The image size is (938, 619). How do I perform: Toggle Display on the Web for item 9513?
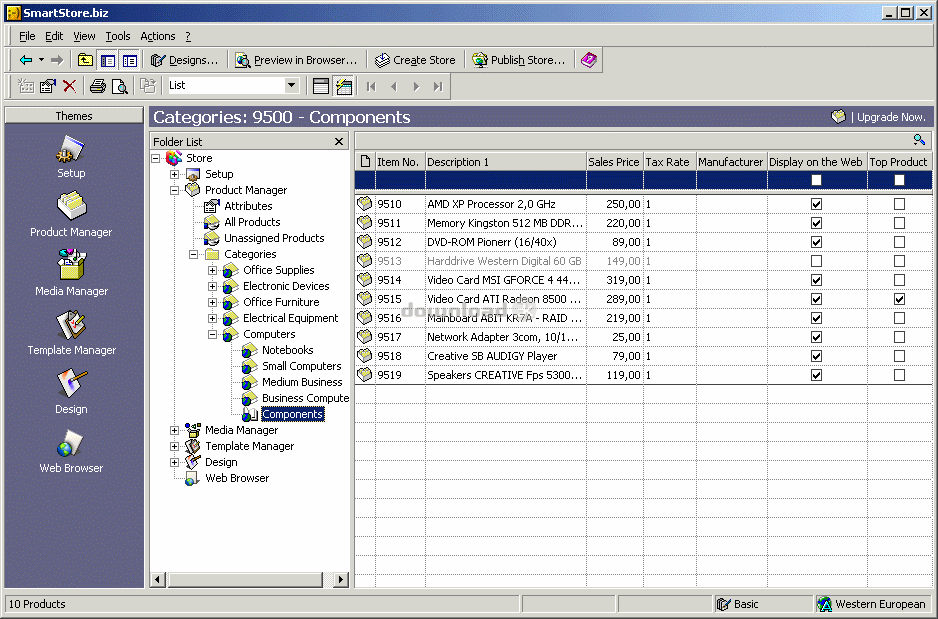[x=816, y=261]
